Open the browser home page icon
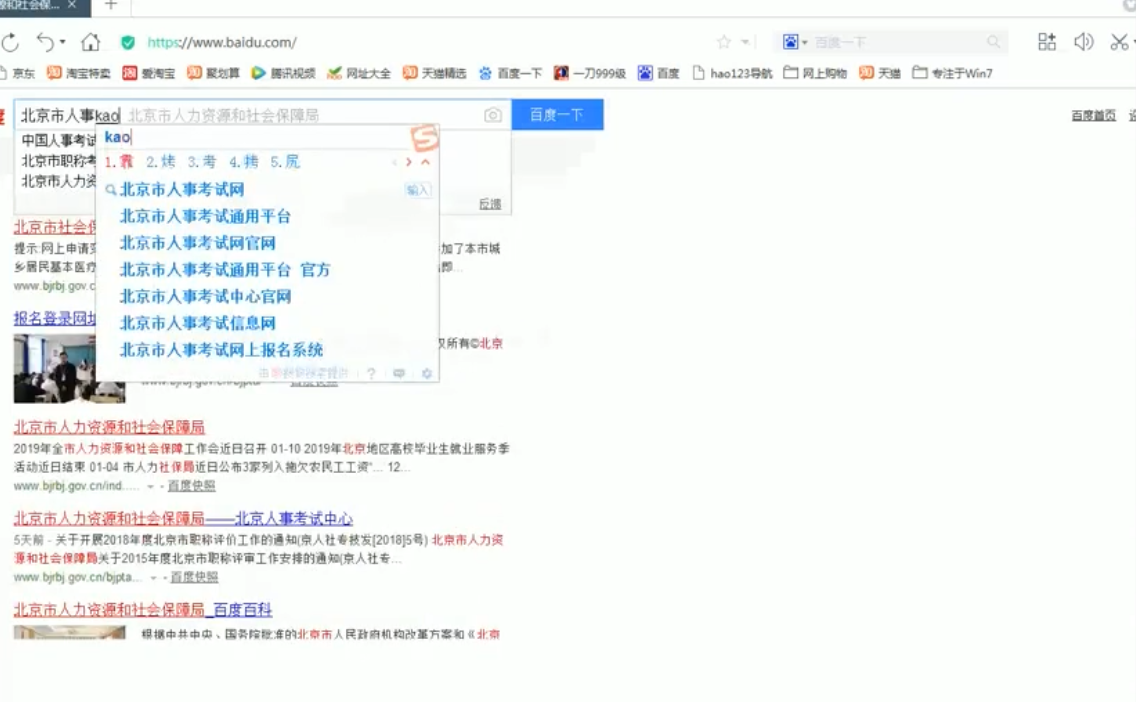Screen dimensions: 1136x702 tap(91, 42)
